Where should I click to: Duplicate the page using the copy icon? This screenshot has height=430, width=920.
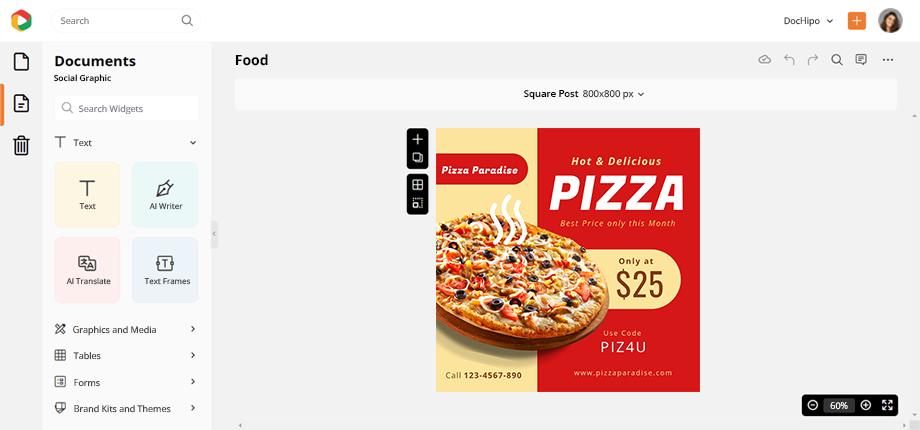[417, 157]
